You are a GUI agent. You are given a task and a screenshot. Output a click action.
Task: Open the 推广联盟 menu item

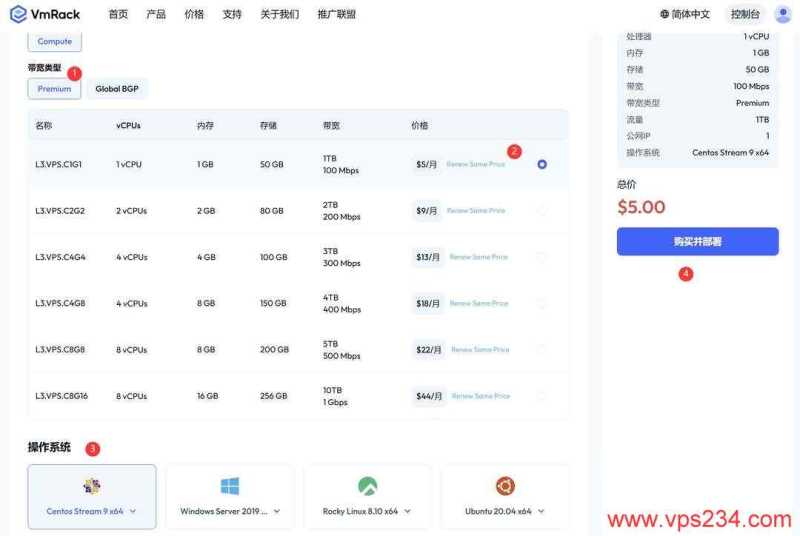coord(337,14)
